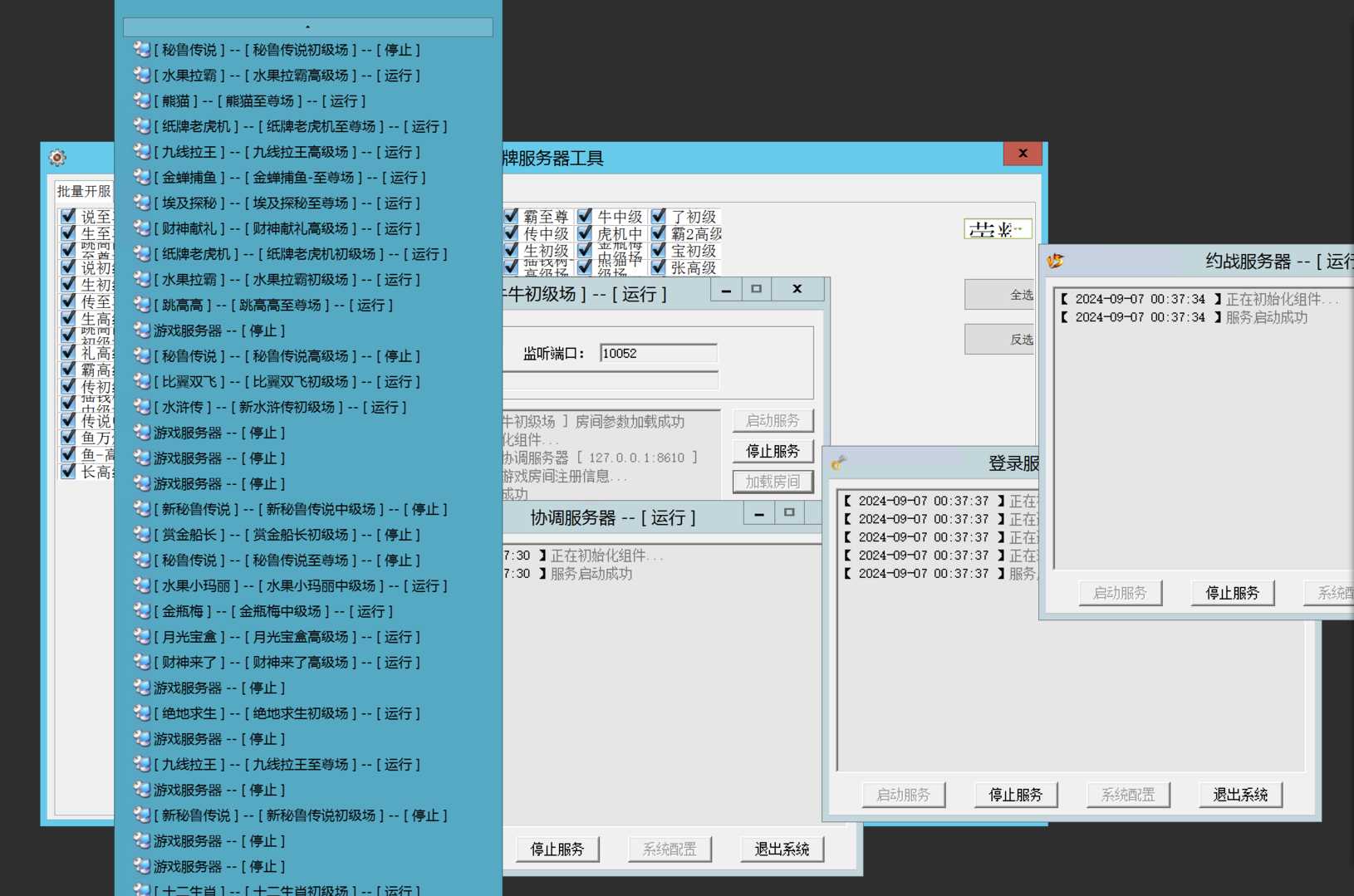Click the 全选 button
Viewport: 1354px width, 896px height.
(1002, 295)
